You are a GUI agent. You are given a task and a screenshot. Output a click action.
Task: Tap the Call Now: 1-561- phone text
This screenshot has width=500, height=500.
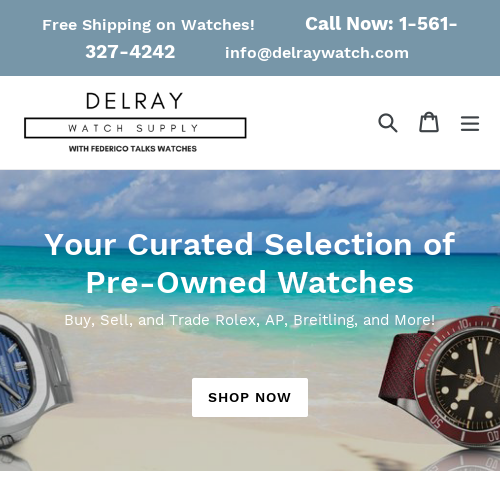[381, 24]
